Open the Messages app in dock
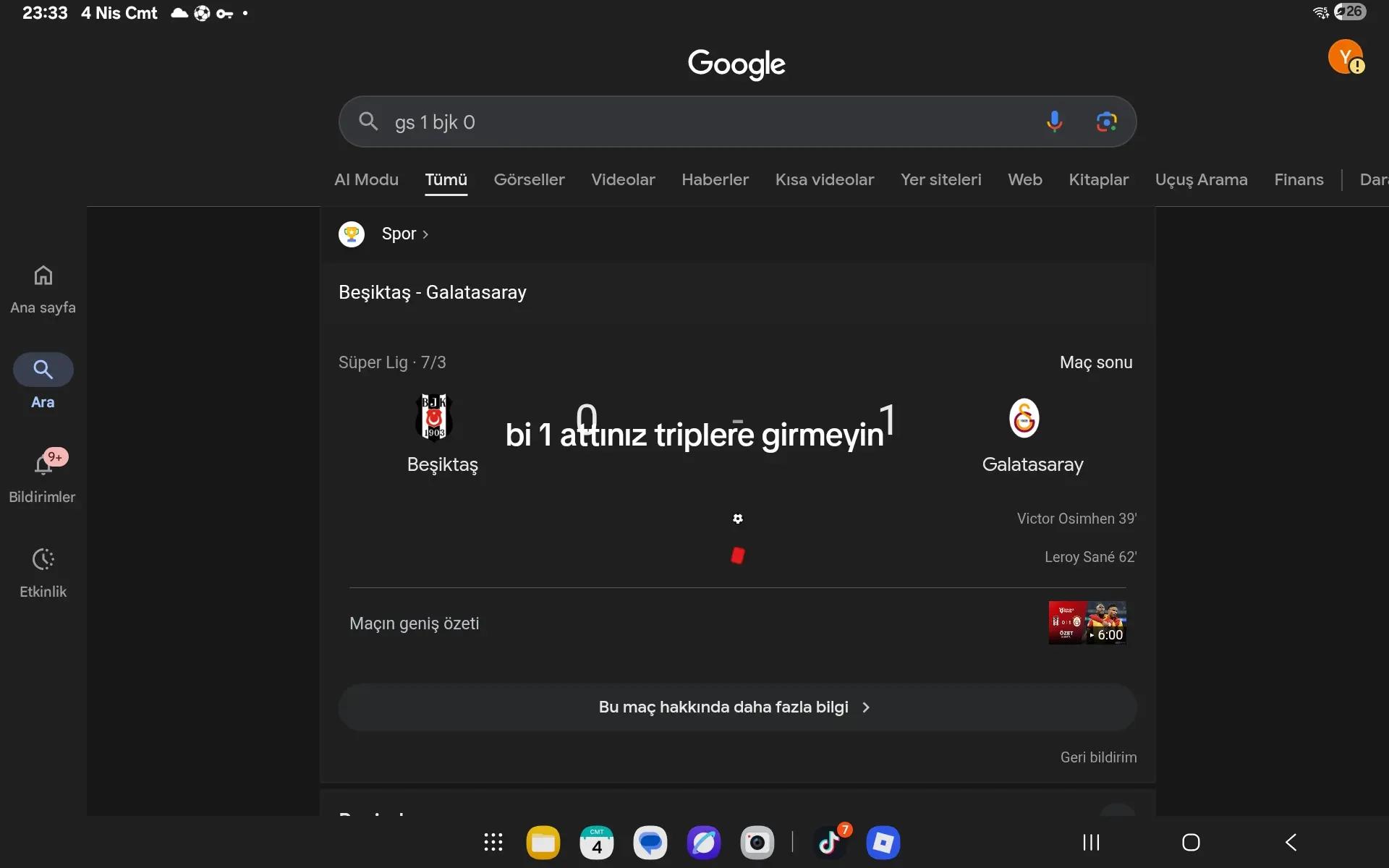1389x868 pixels. tap(650, 843)
